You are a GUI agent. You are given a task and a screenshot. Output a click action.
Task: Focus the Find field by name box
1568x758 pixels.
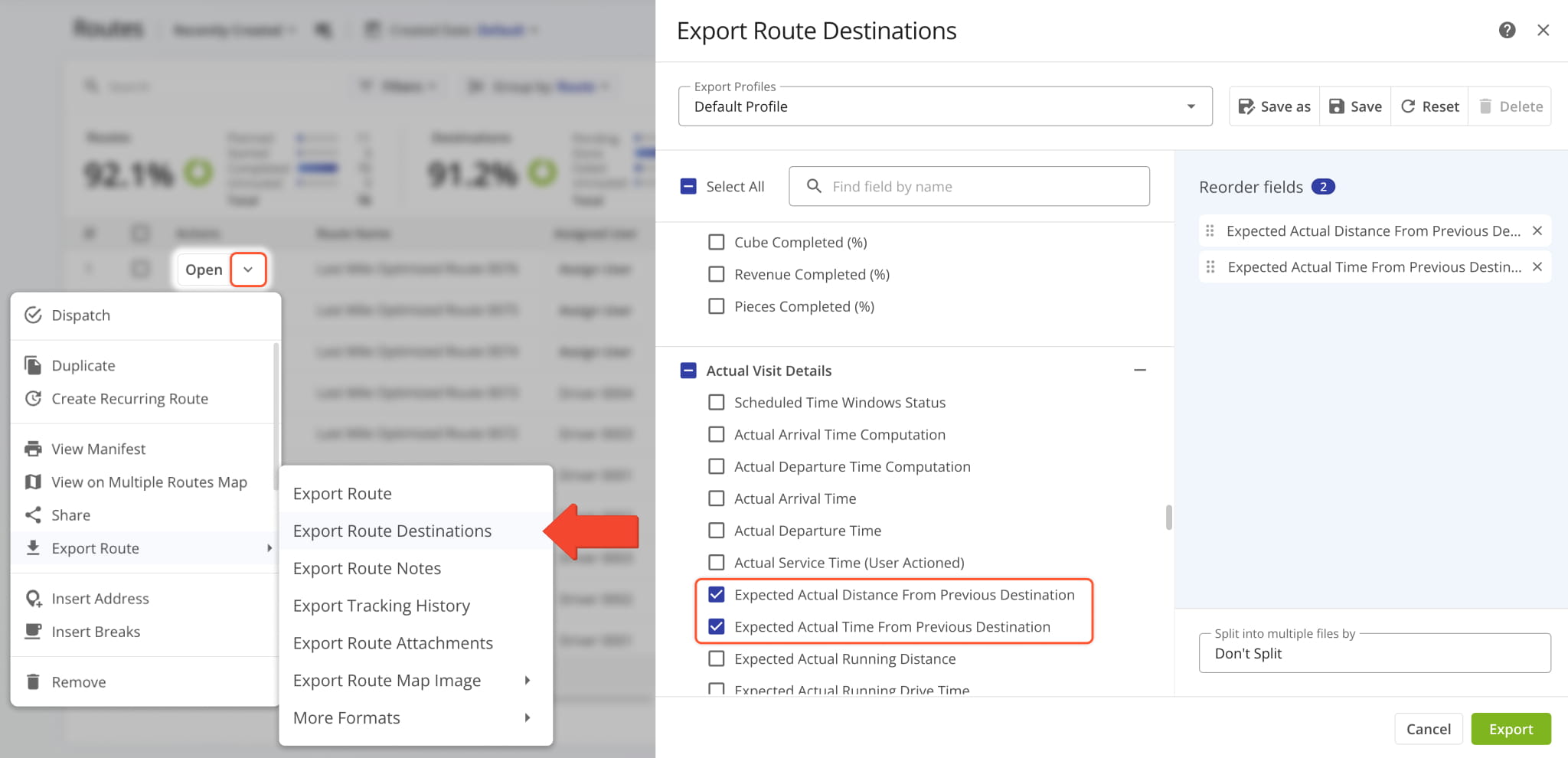click(x=969, y=186)
